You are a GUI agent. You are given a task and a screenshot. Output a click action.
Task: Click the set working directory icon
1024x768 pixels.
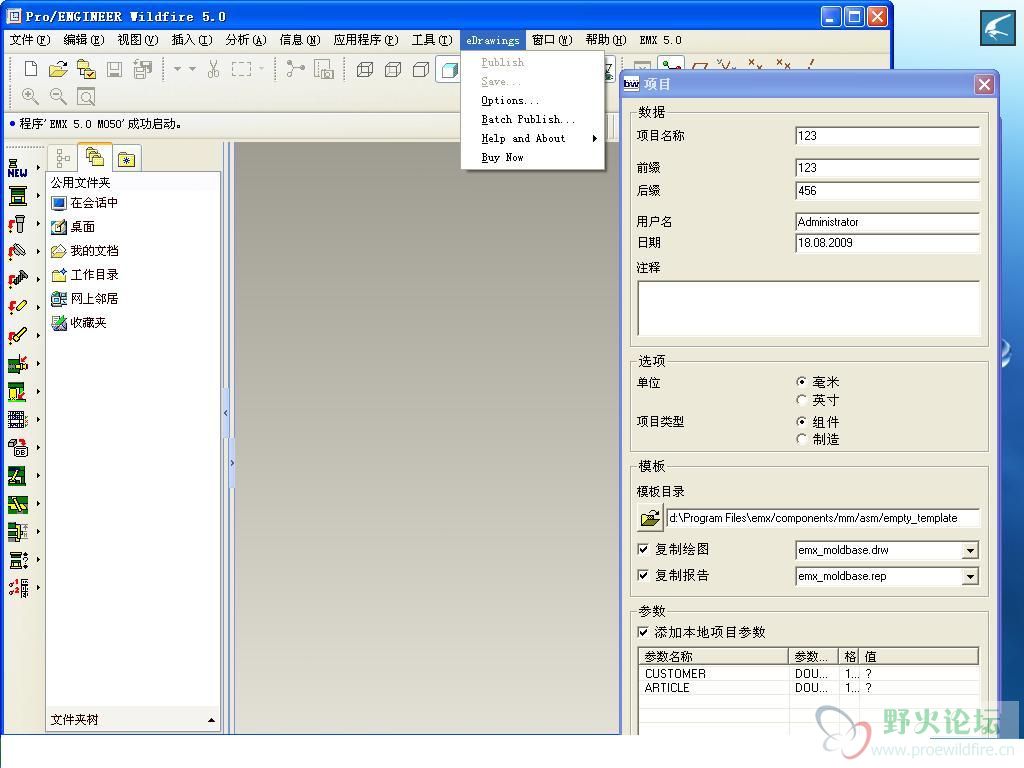pos(86,69)
